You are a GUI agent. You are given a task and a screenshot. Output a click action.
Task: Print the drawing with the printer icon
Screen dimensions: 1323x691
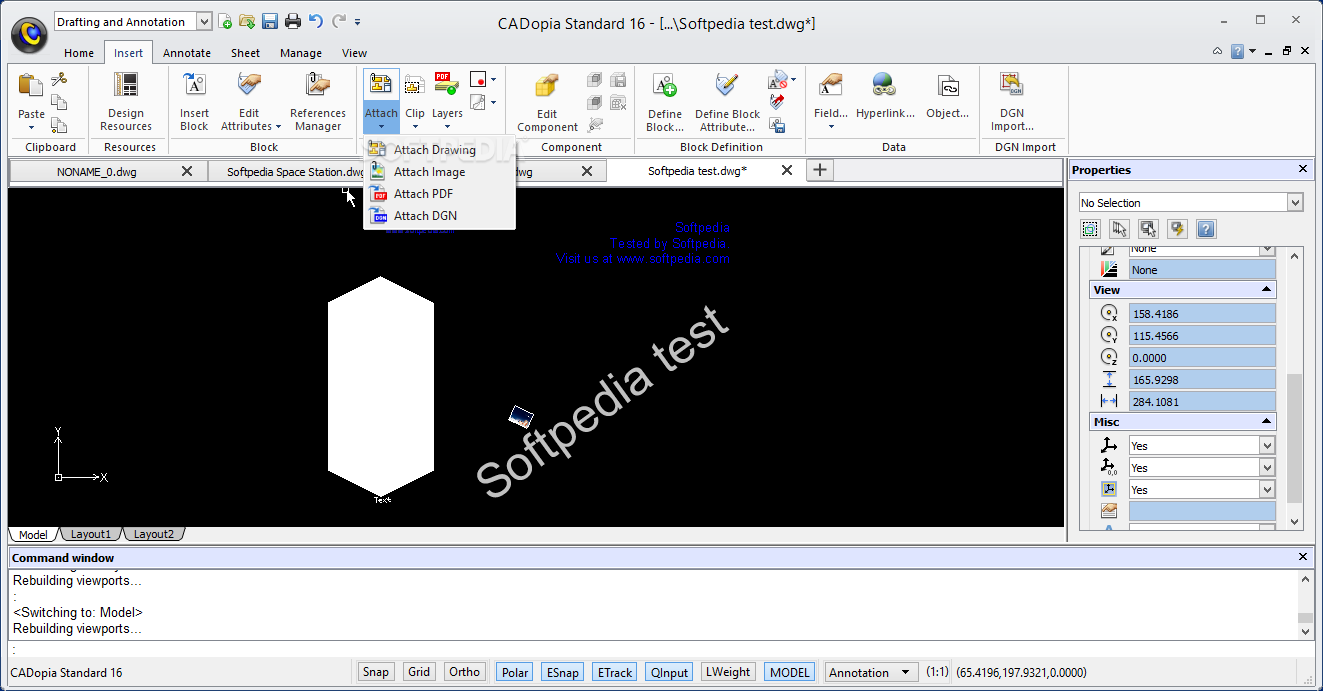[293, 21]
